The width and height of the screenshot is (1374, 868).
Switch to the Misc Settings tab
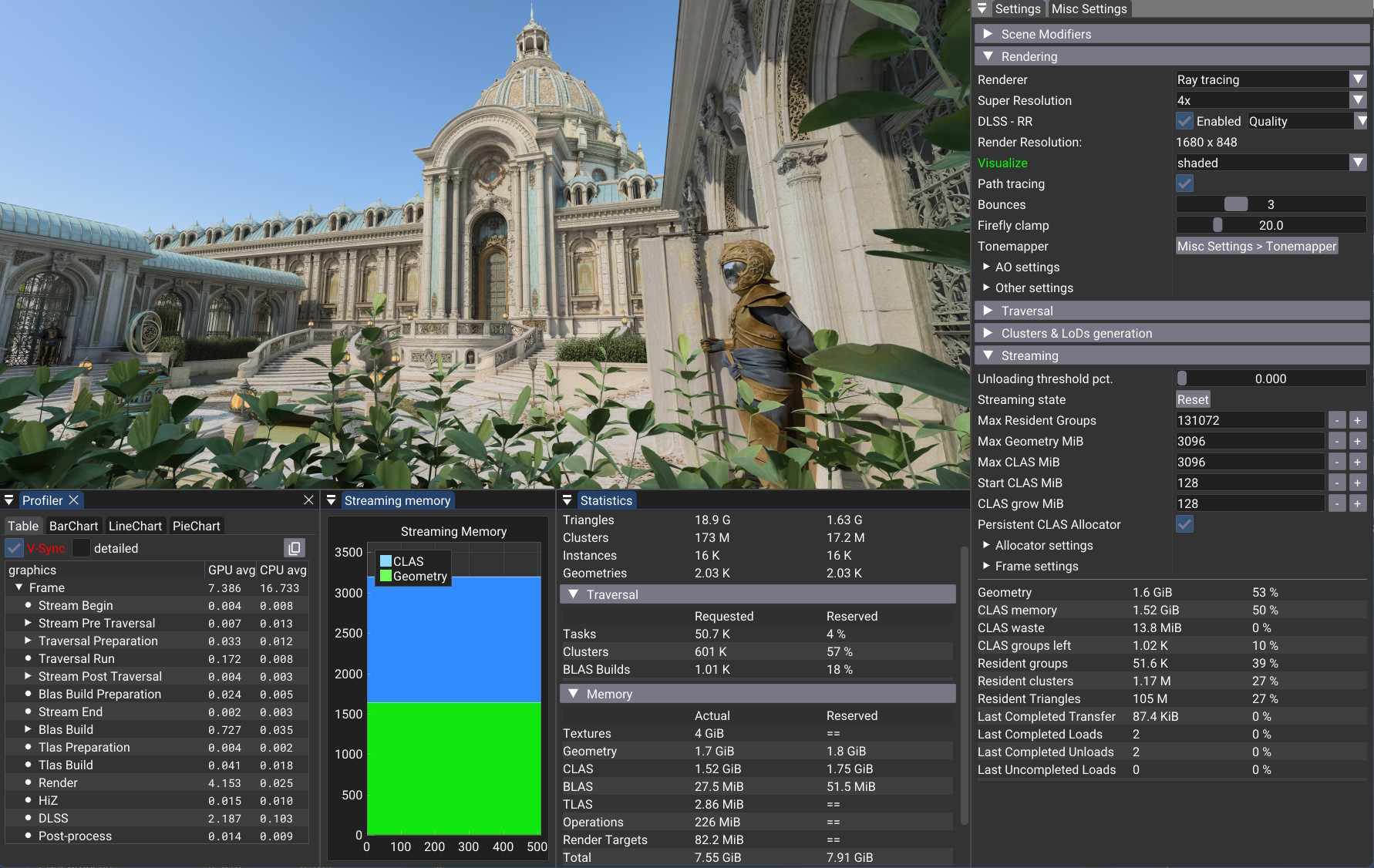tap(1089, 8)
